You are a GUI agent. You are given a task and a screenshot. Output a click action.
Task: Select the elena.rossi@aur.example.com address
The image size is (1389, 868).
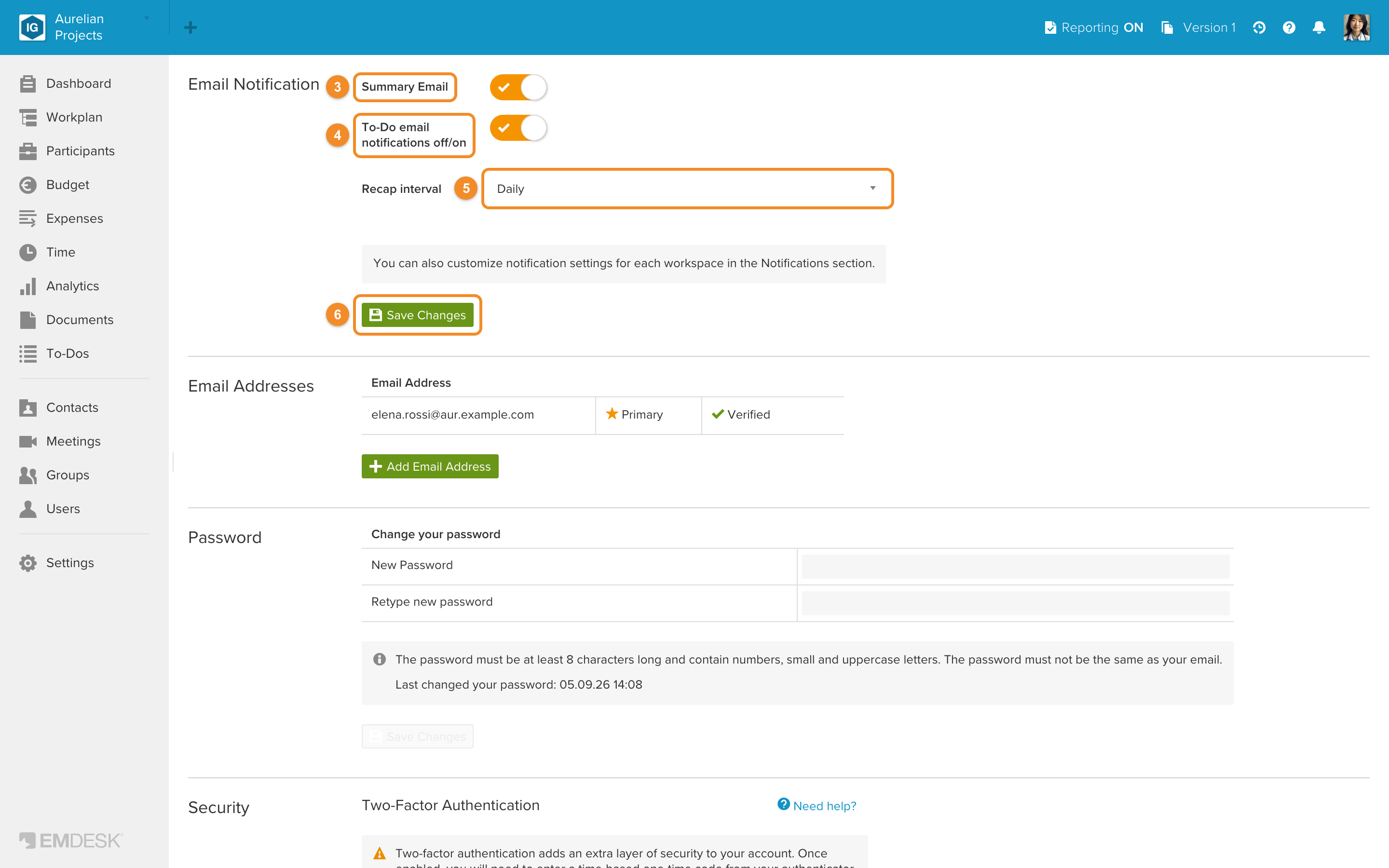pos(452,415)
